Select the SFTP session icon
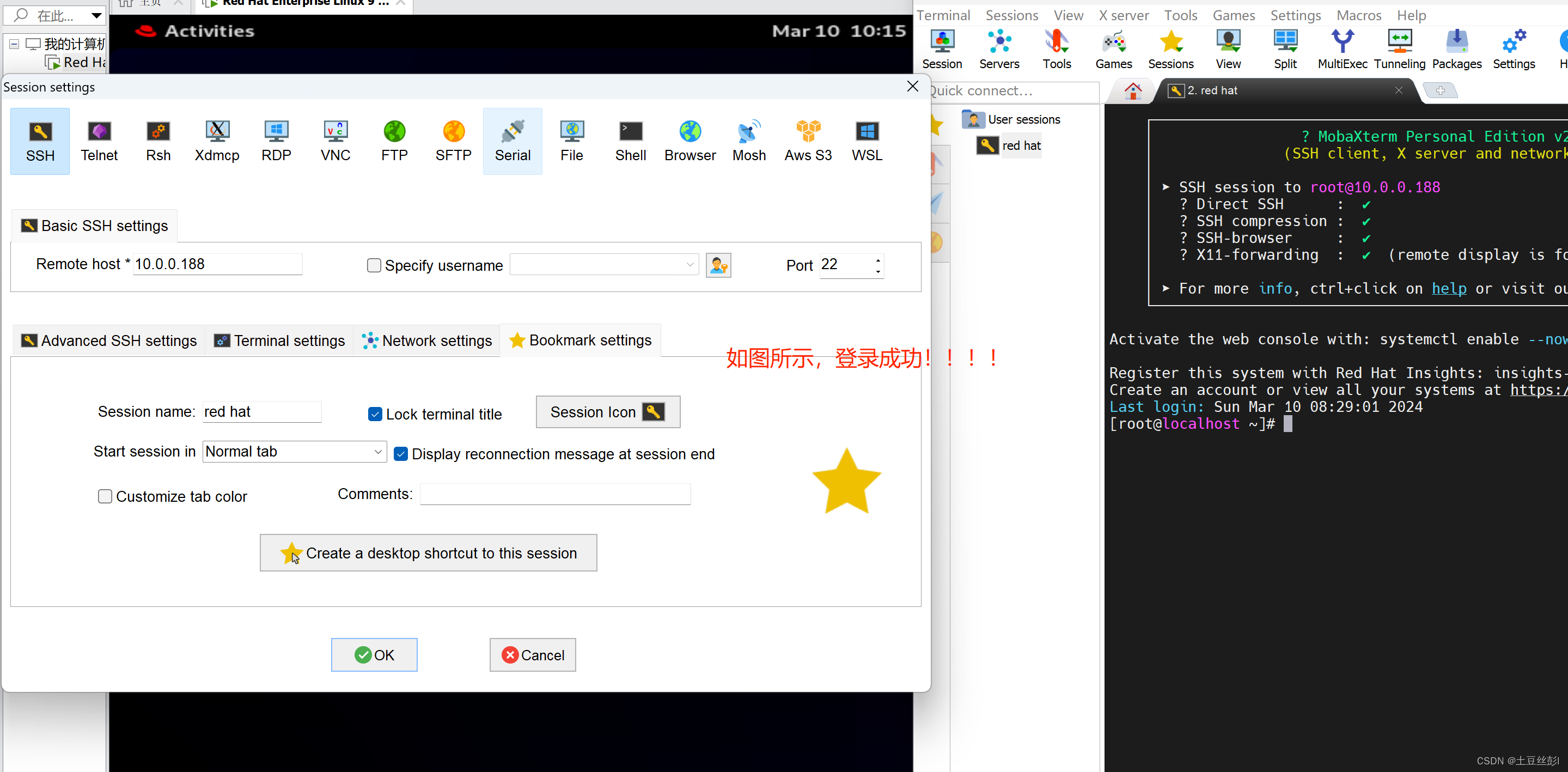 click(x=454, y=141)
